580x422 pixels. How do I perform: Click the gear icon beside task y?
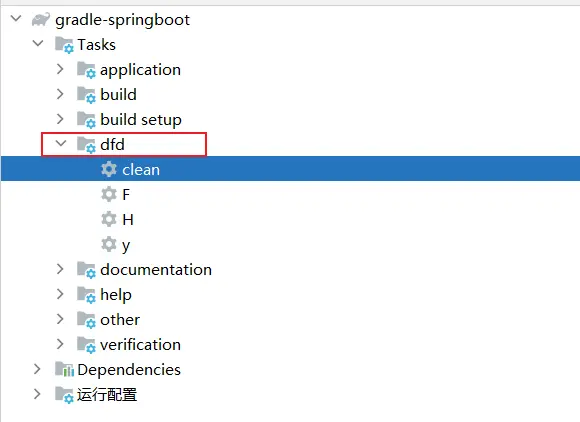109,244
